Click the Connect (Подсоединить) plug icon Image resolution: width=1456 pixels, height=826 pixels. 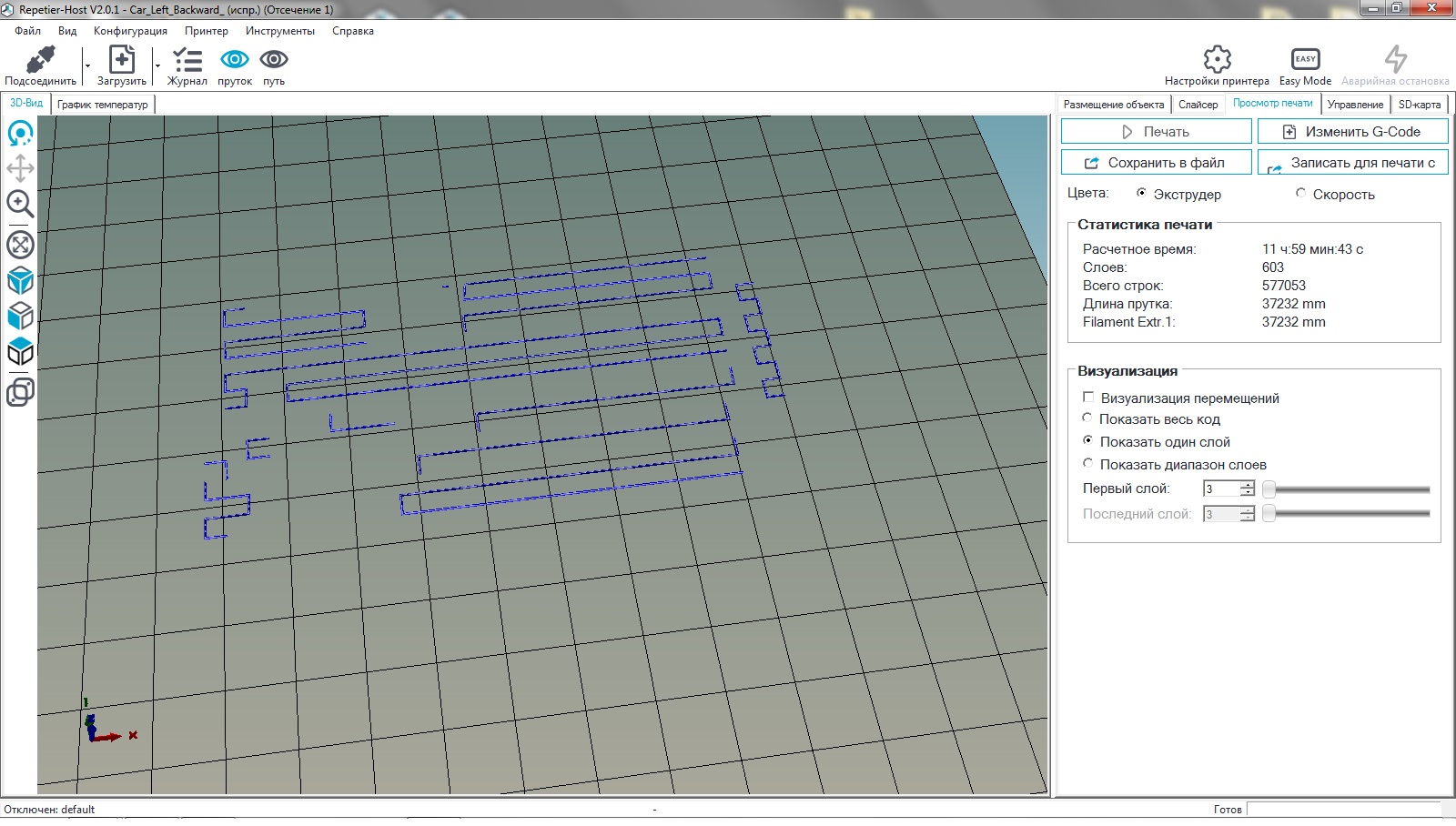[x=40, y=61]
